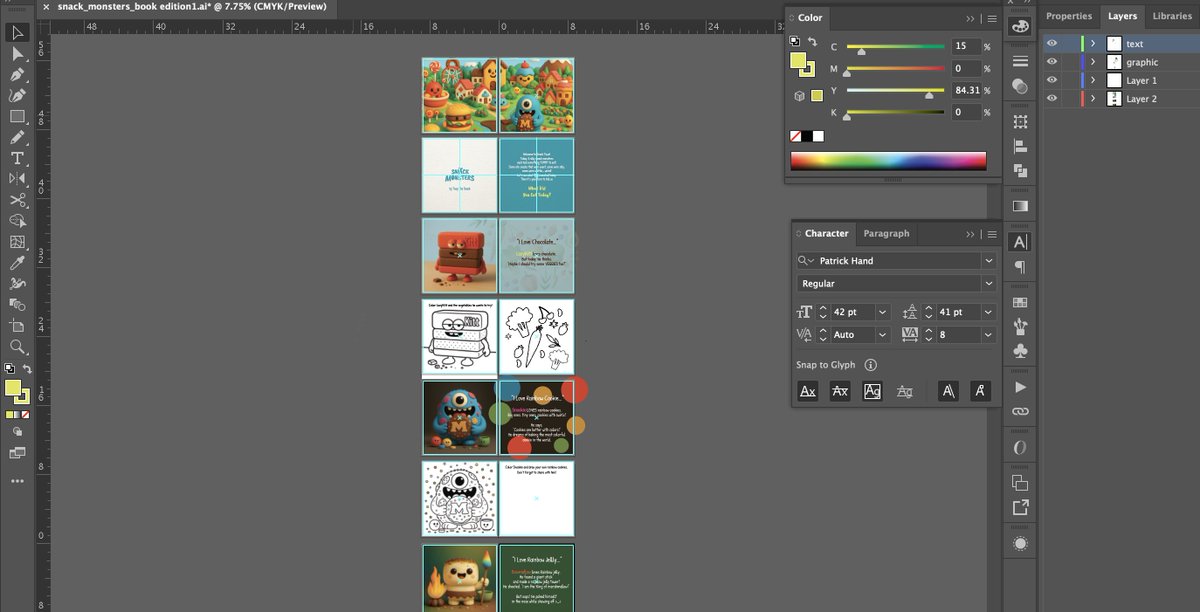
Task: Select the Pencil tool in toolbar
Action: coord(17,138)
